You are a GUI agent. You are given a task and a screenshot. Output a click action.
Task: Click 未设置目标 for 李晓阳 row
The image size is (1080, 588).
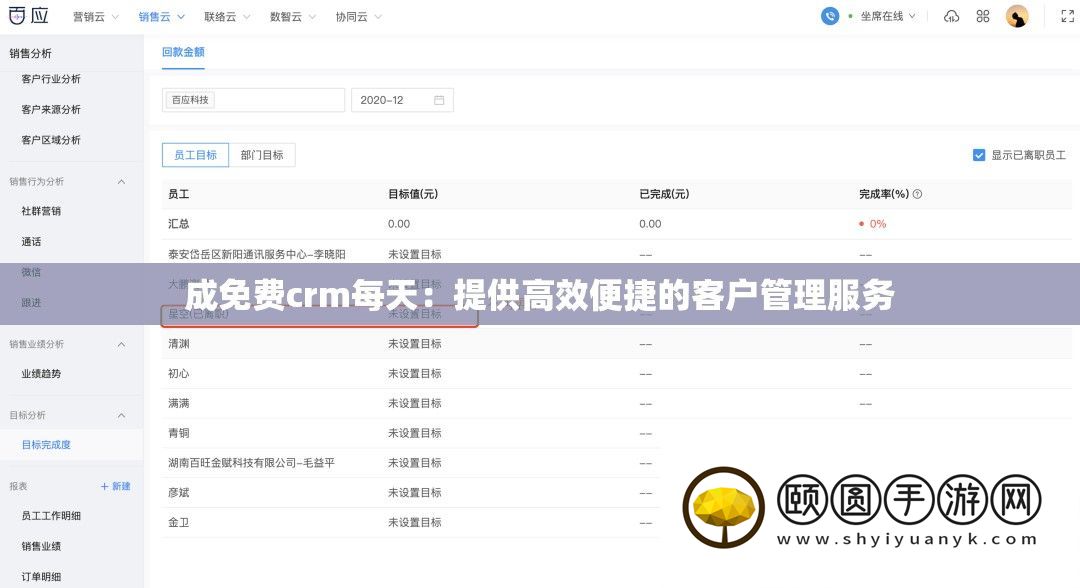[x=415, y=255]
